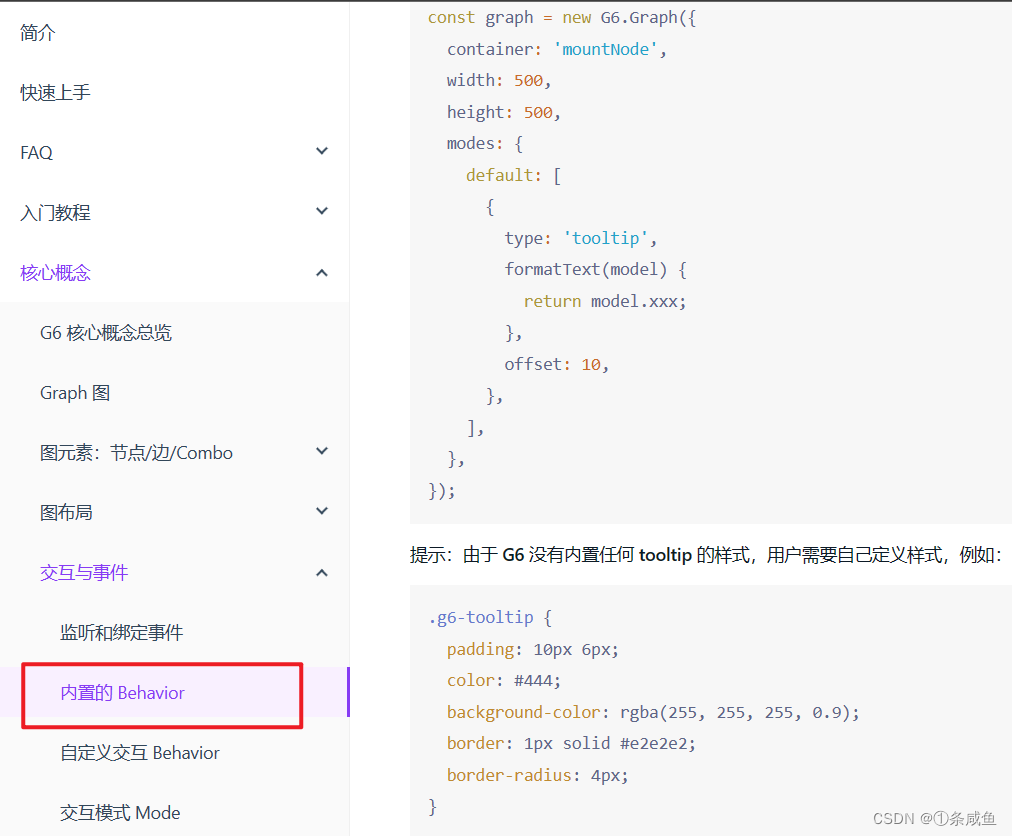Select the 图布局 submenu label

pyautogui.click(x=66, y=513)
